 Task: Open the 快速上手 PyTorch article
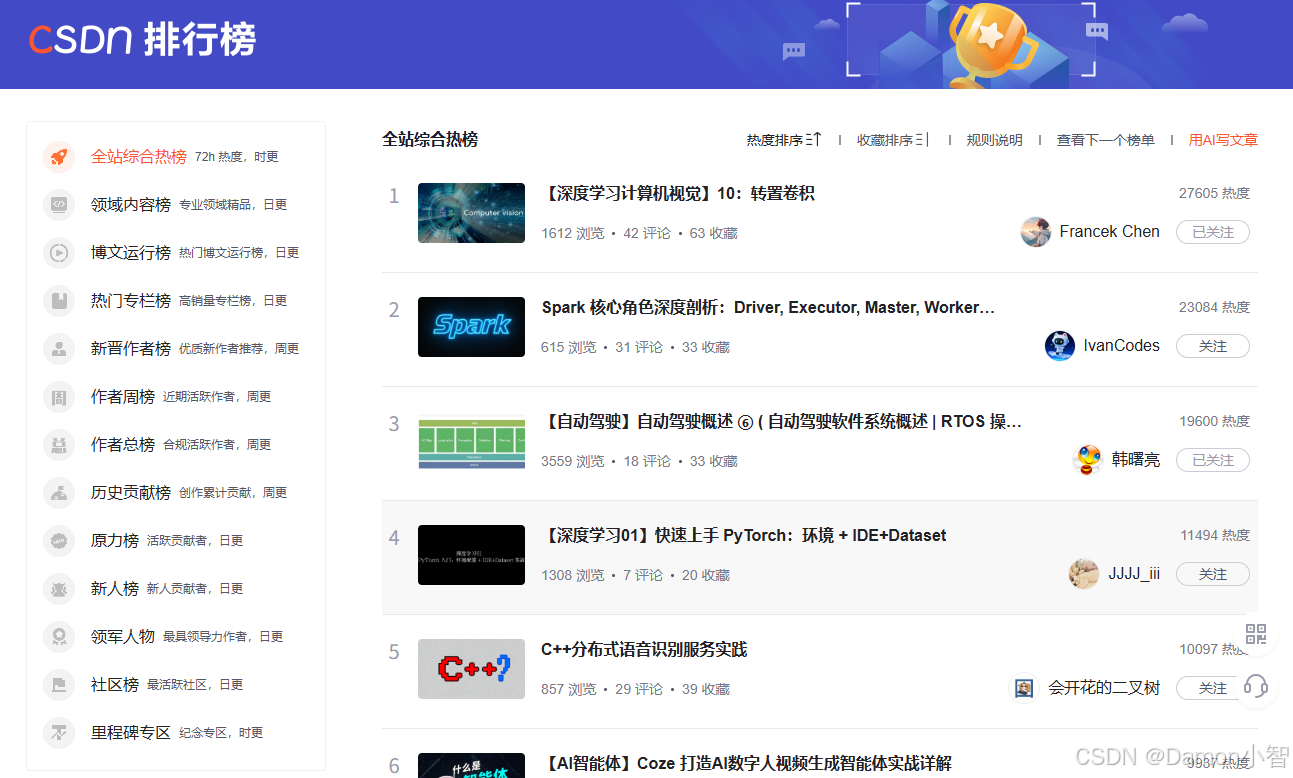tap(743, 536)
